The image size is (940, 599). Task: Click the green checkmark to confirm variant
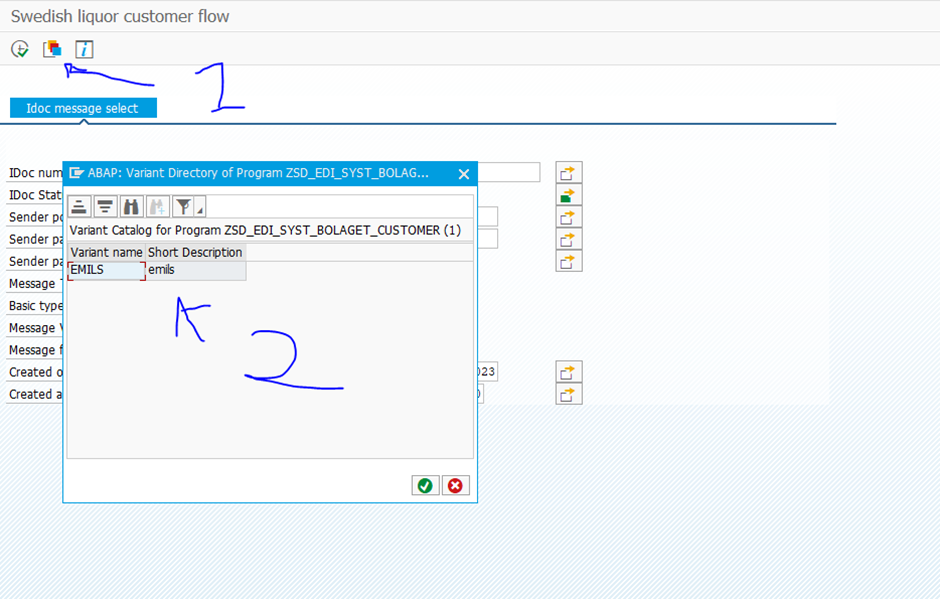tap(425, 485)
